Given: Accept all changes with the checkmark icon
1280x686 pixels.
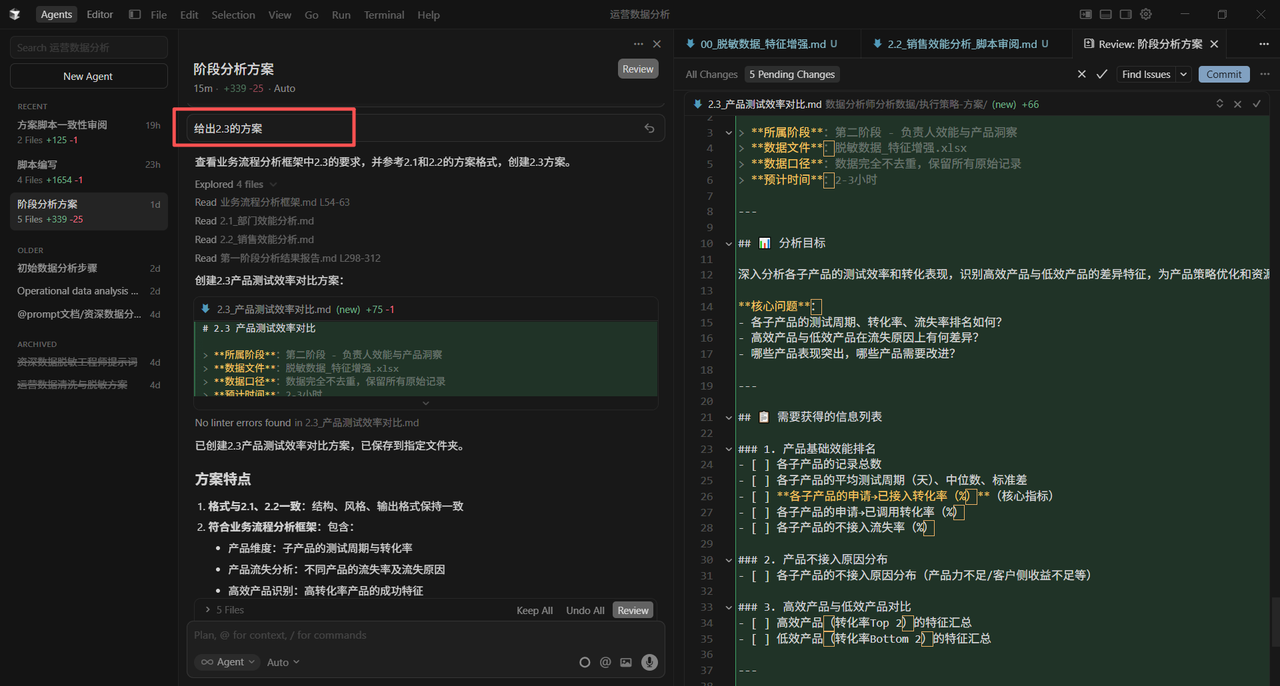Looking at the screenshot, I should (x=1101, y=74).
